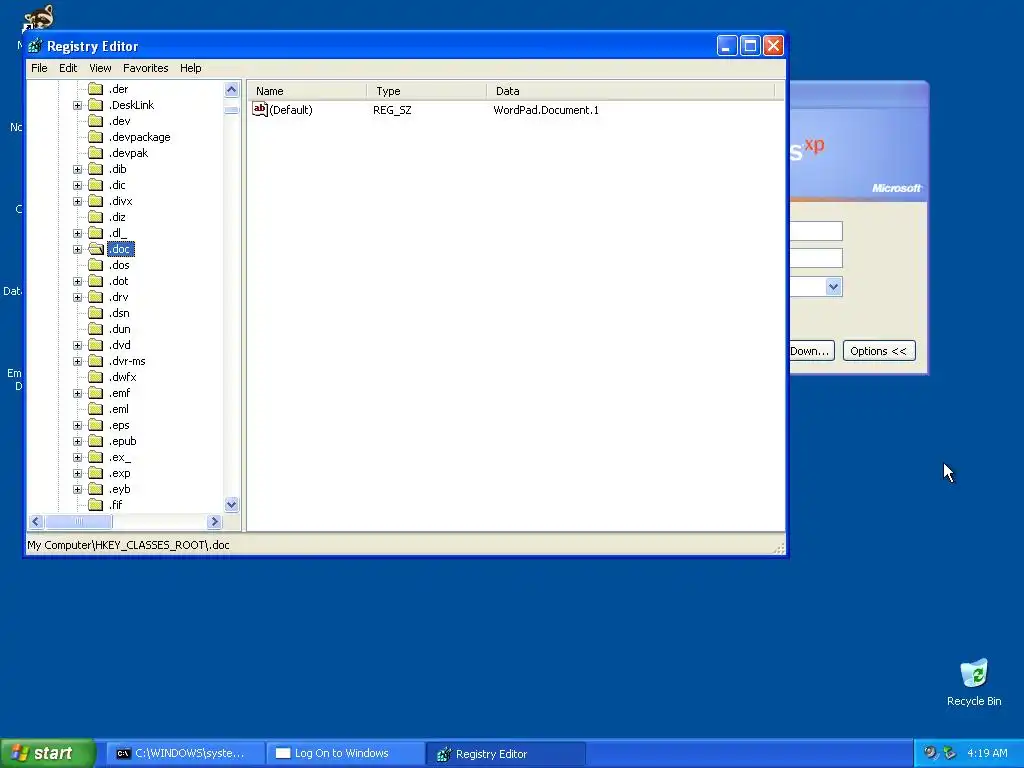The width and height of the screenshot is (1024, 768).
Task: Click the .dic folder icon
Action: (x=95, y=185)
